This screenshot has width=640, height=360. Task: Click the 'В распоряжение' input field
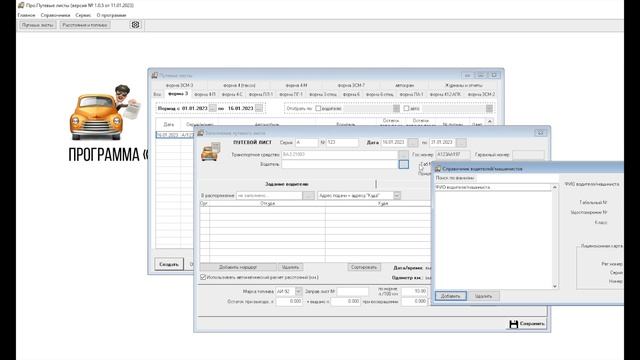pos(269,196)
